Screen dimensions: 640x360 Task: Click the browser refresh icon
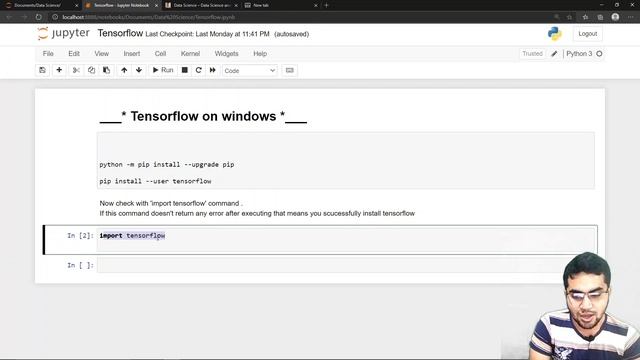[x=38, y=17]
